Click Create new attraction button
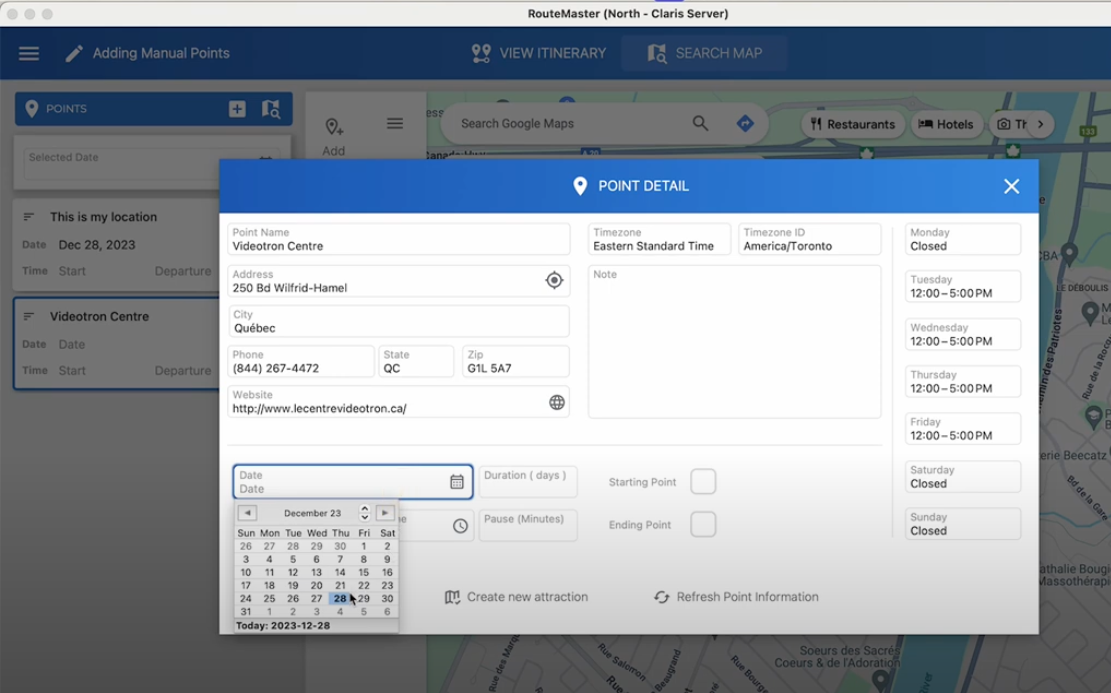 517,597
